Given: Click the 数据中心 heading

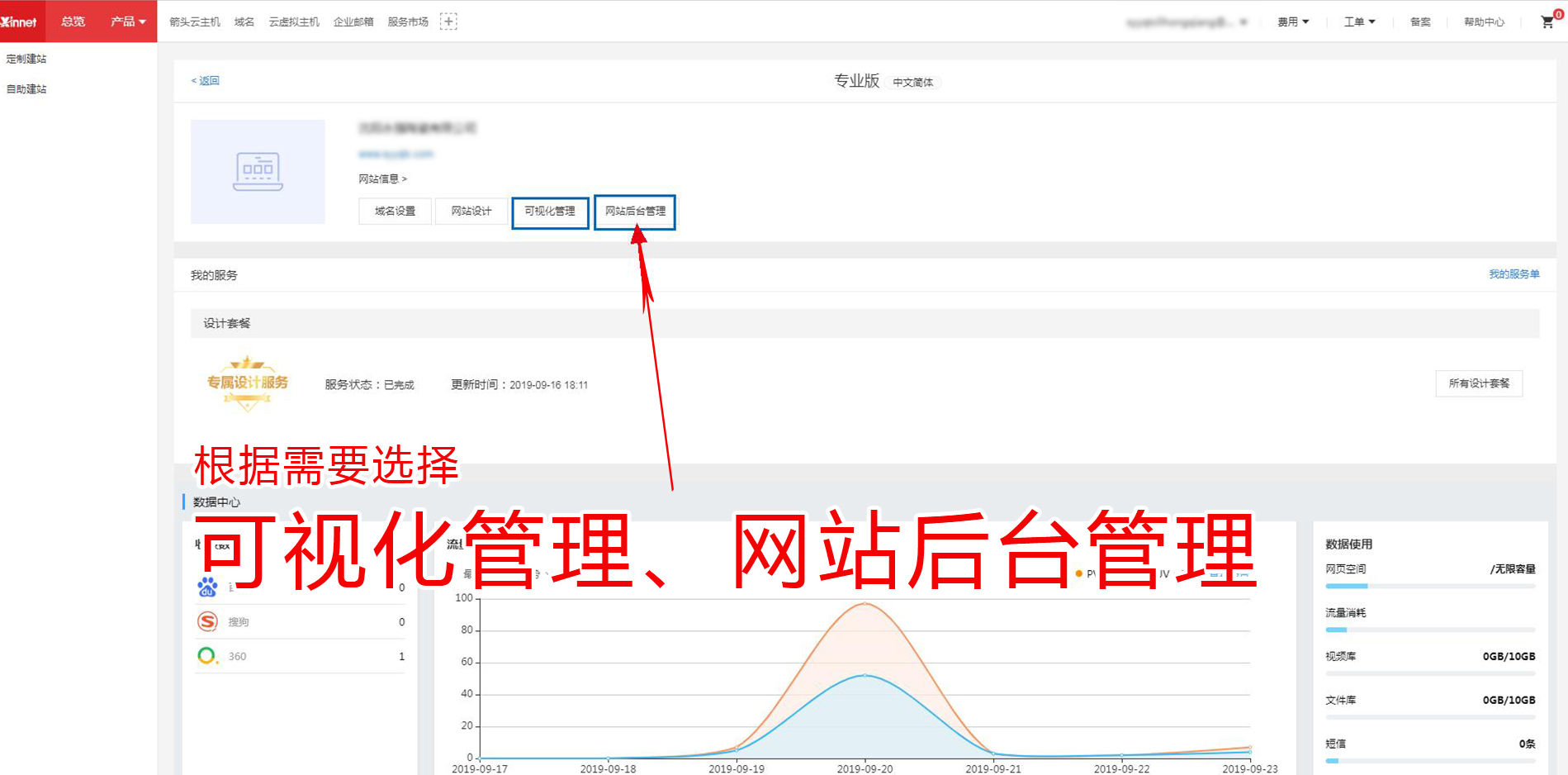Looking at the screenshot, I should pos(216,502).
